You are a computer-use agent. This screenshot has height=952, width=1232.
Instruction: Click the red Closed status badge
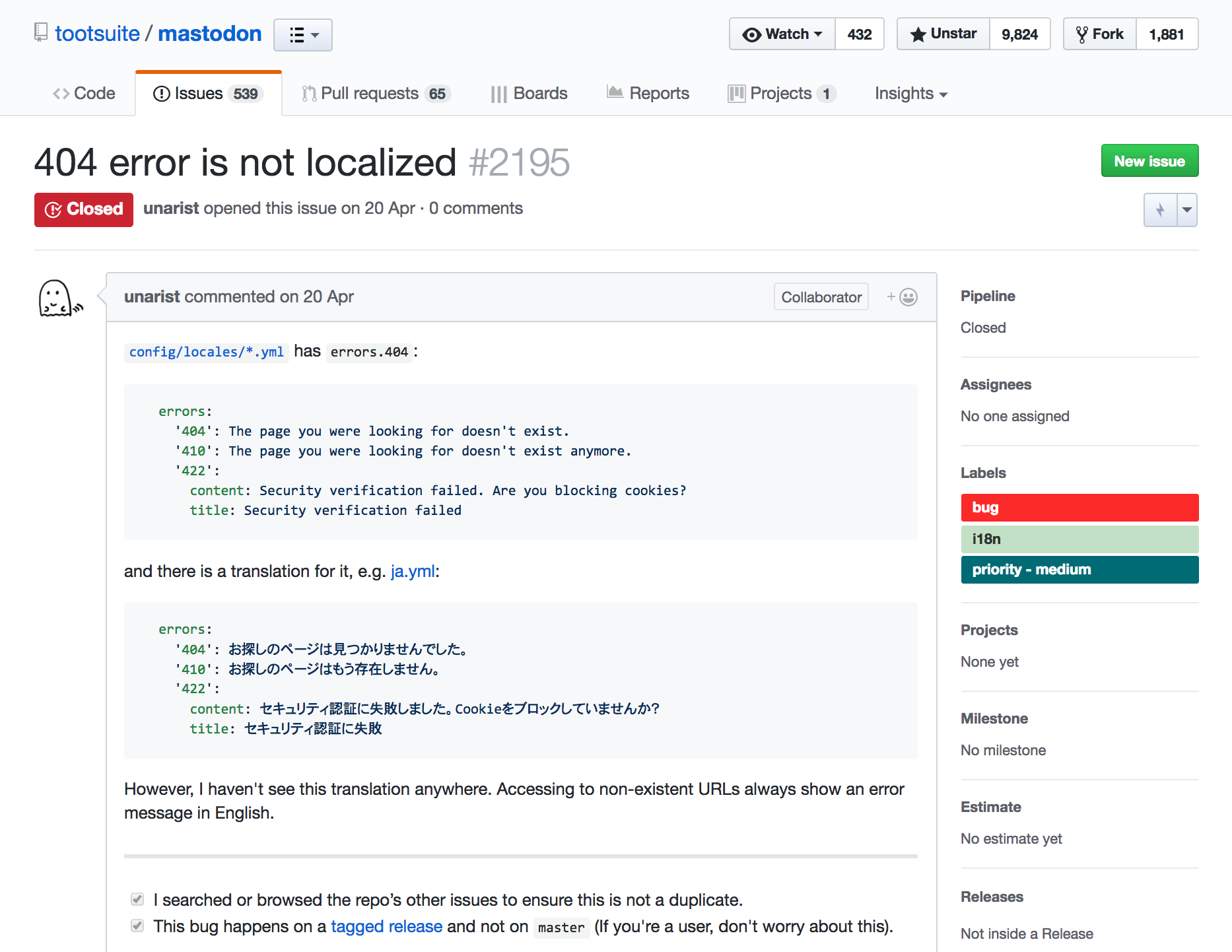click(84, 209)
